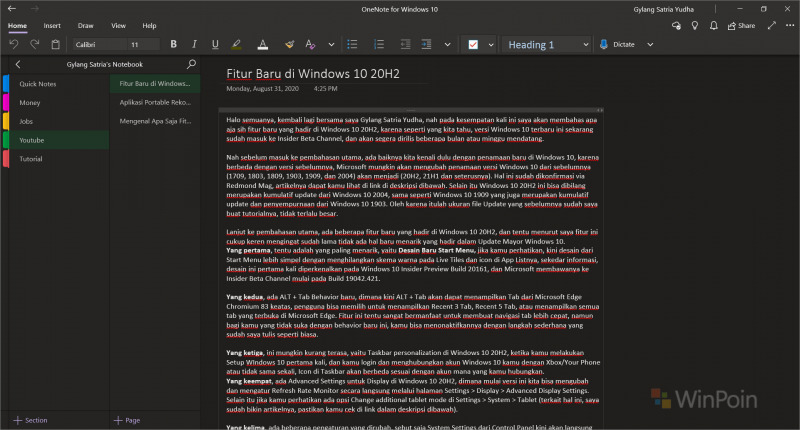Open the Insert tab
Viewport: 800px width, 430px height.
pos(52,26)
